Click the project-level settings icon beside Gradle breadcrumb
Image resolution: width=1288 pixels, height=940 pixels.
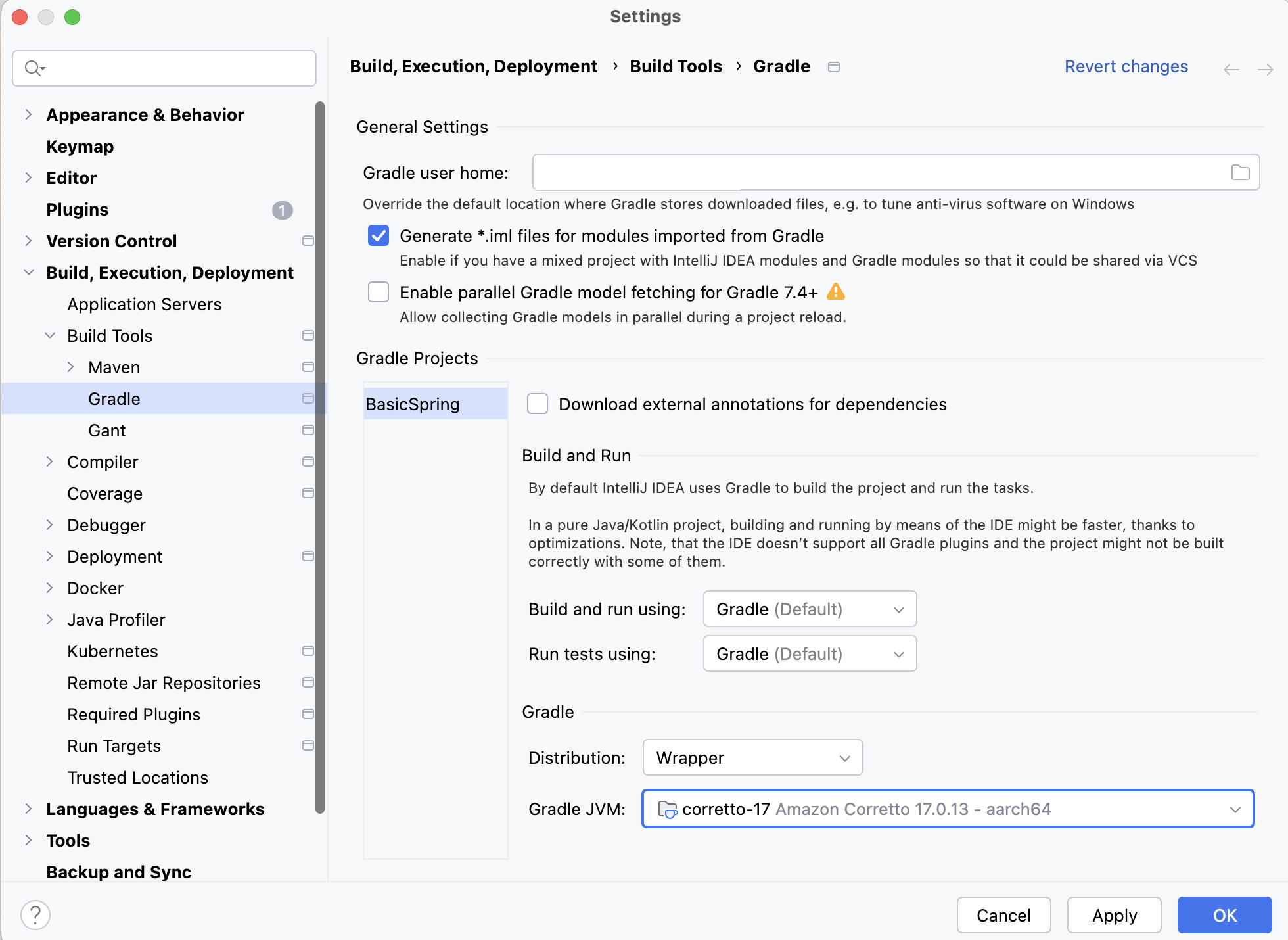[834, 67]
